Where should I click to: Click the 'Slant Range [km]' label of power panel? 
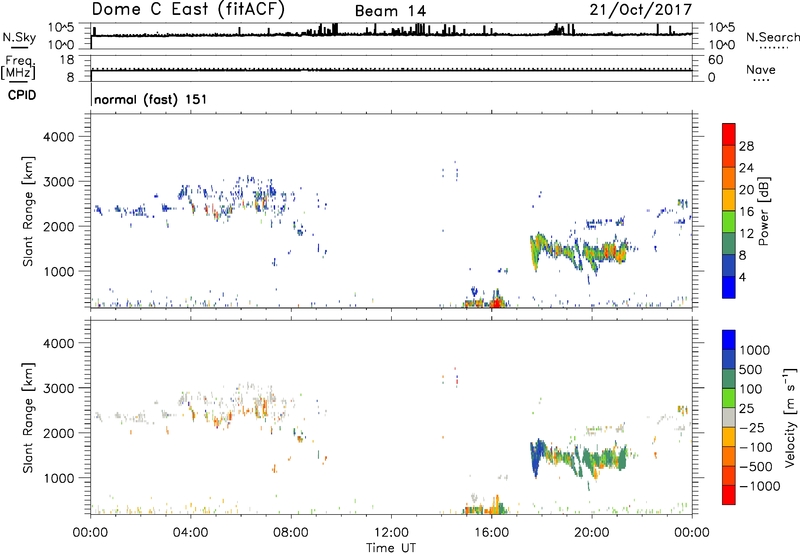click(x=28, y=211)
